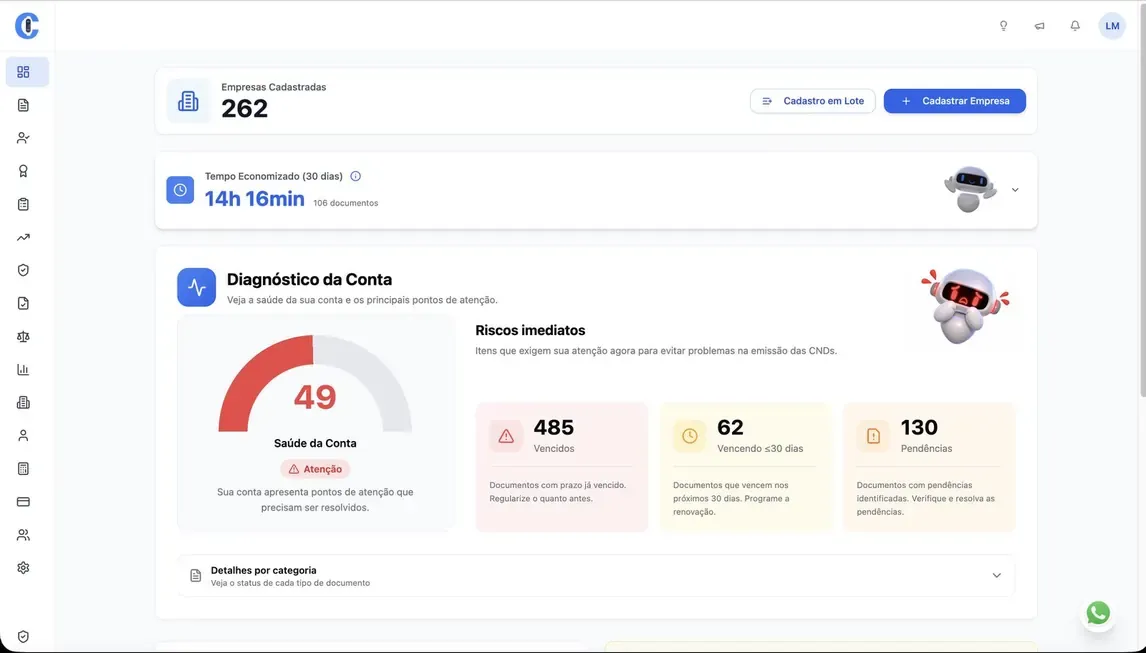Click the Riscos imediatos heading
1146x653 pixels.
click(530, 331)
